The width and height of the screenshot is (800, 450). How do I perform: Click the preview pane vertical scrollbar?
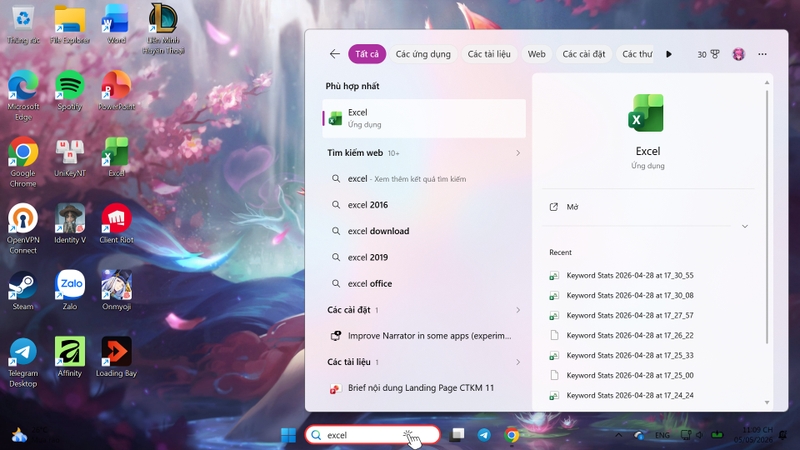[767, 217]
